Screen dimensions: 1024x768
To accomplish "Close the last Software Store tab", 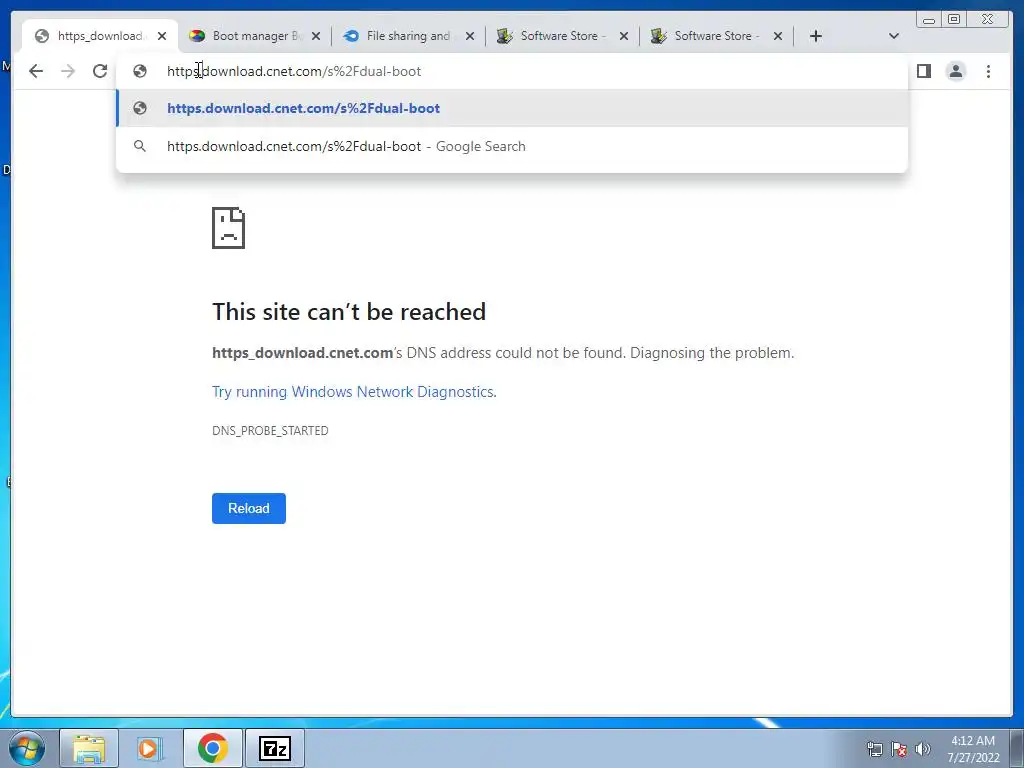I will pyautogui.click(x=778, y=36).
